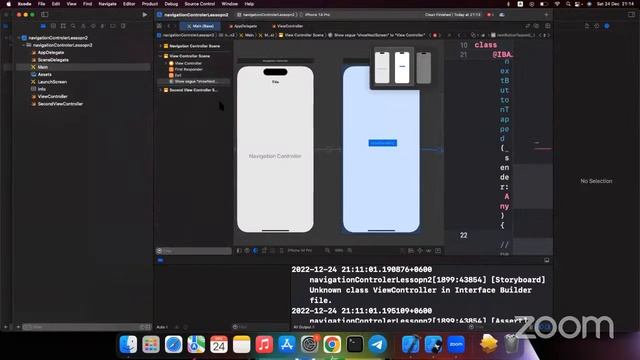Collapse the navigationControlerLessopn2 project root
Screen dimensions: 640x360
pyautogui.click(x=19, y=38)
